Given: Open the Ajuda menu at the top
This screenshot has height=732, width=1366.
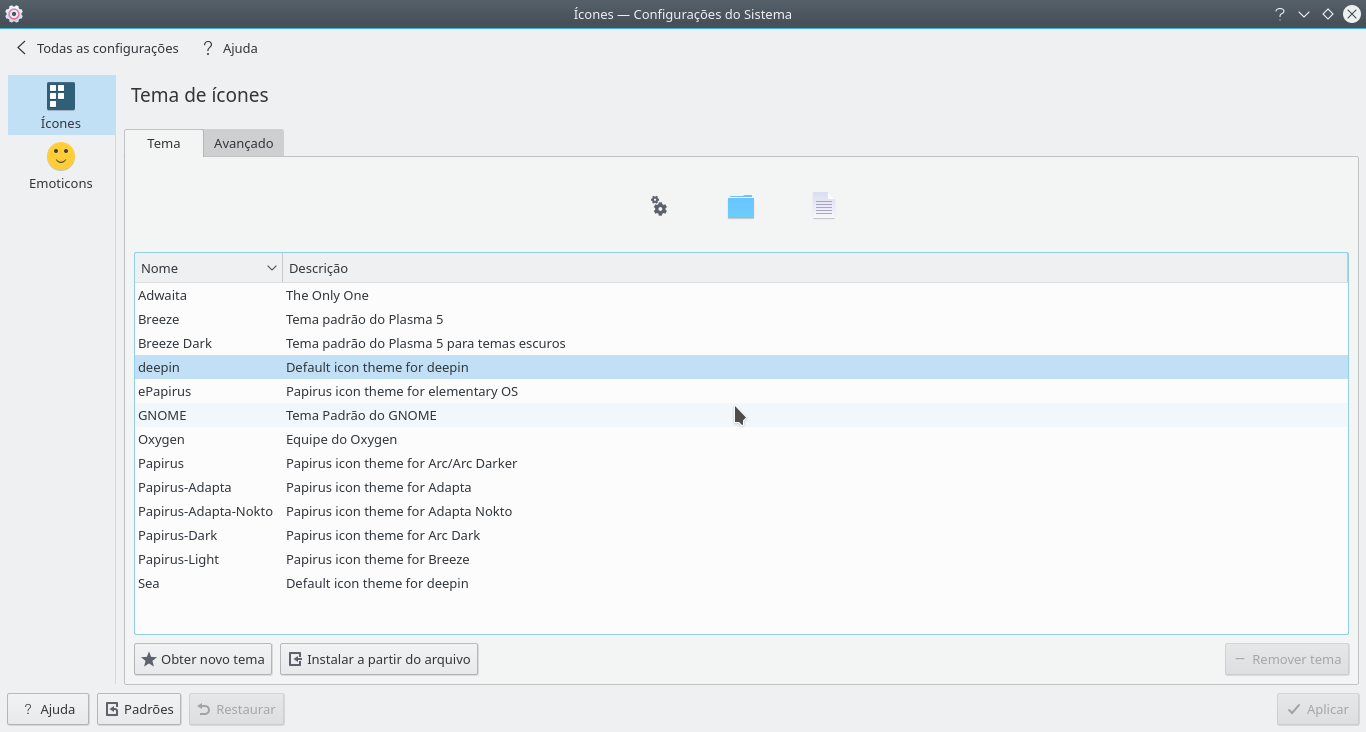Looking at the screenshot, I should tap(229, 47).
